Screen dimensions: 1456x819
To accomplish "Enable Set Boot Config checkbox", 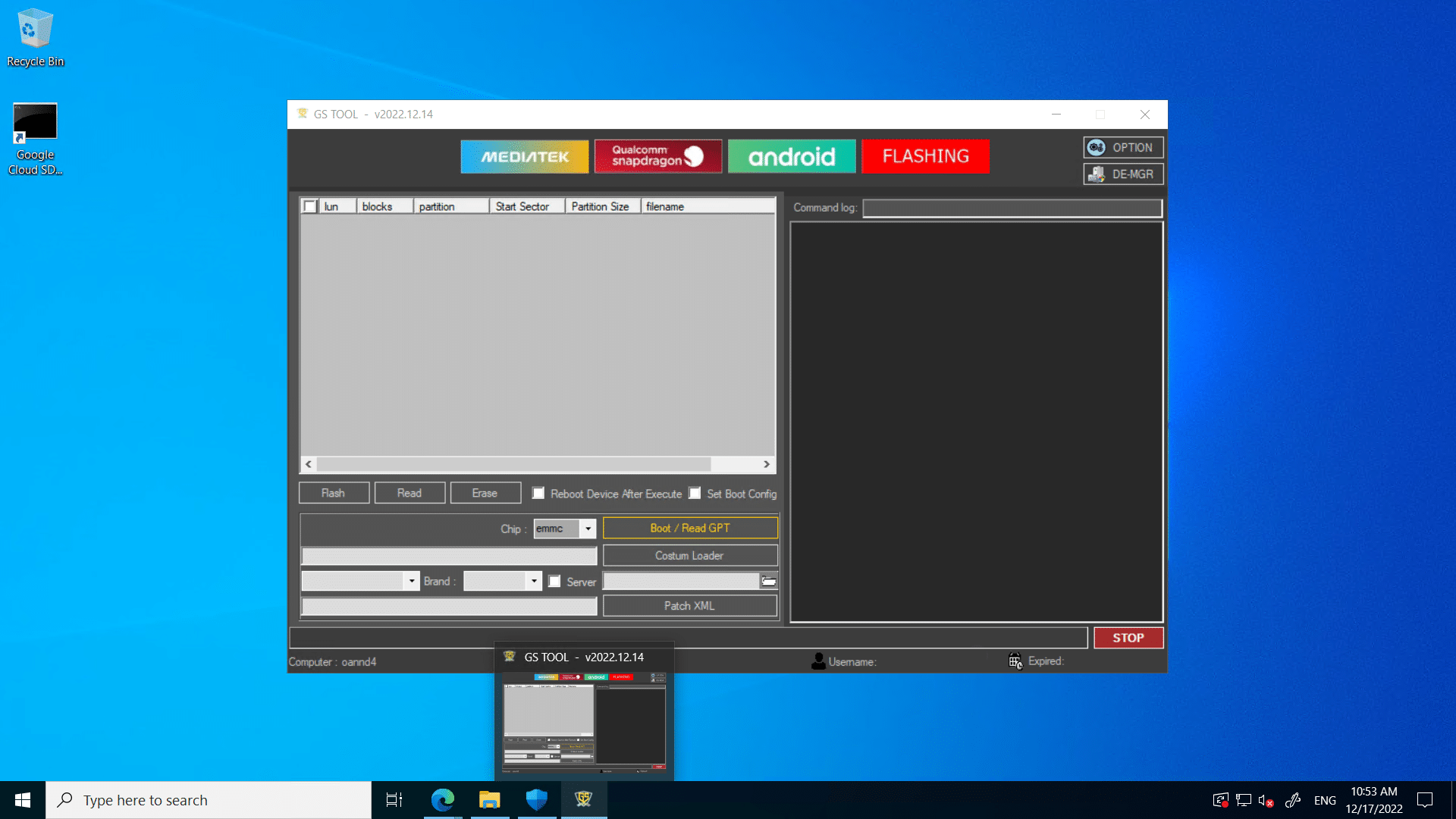I will coord(696,493).
